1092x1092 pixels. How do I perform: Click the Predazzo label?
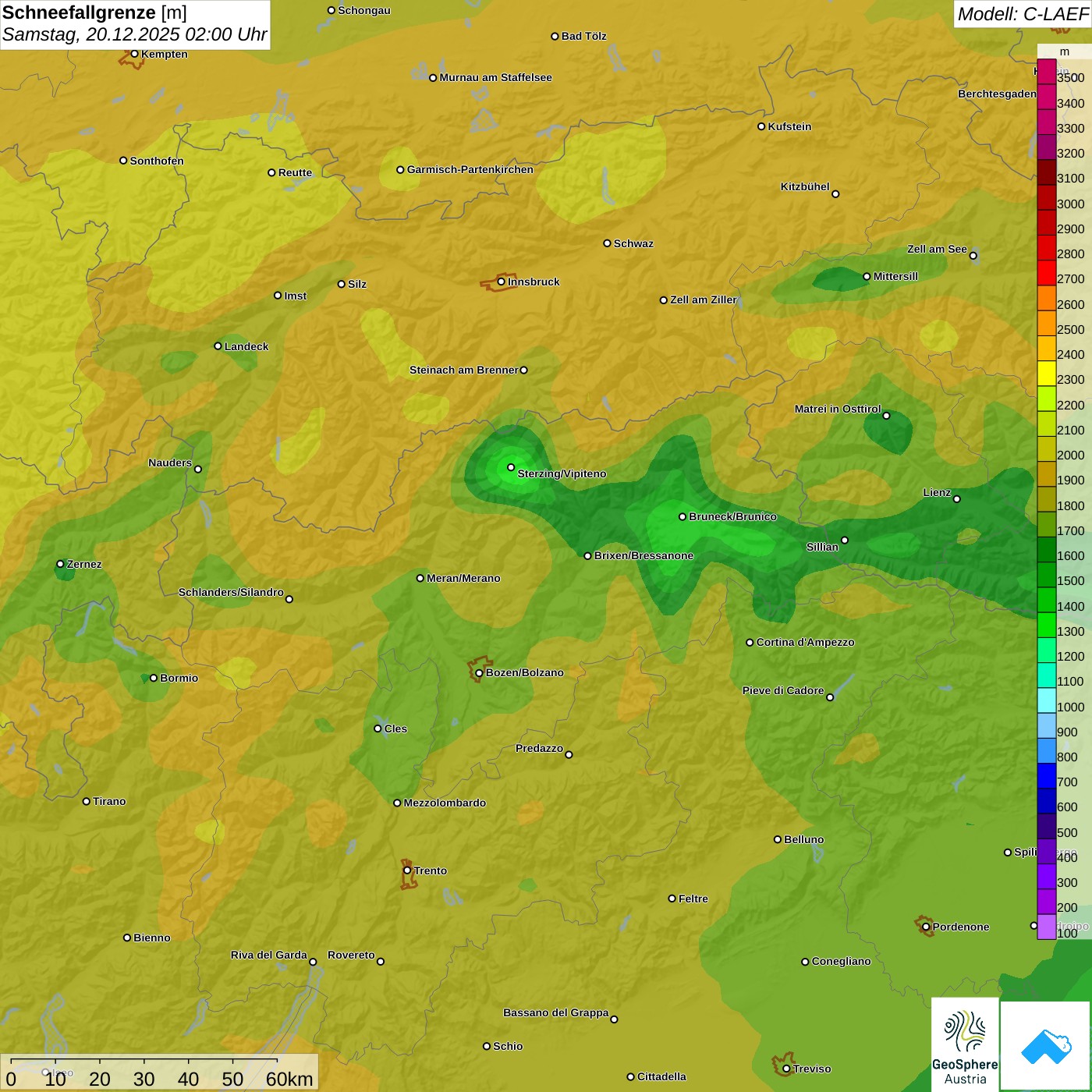point(539,748)
